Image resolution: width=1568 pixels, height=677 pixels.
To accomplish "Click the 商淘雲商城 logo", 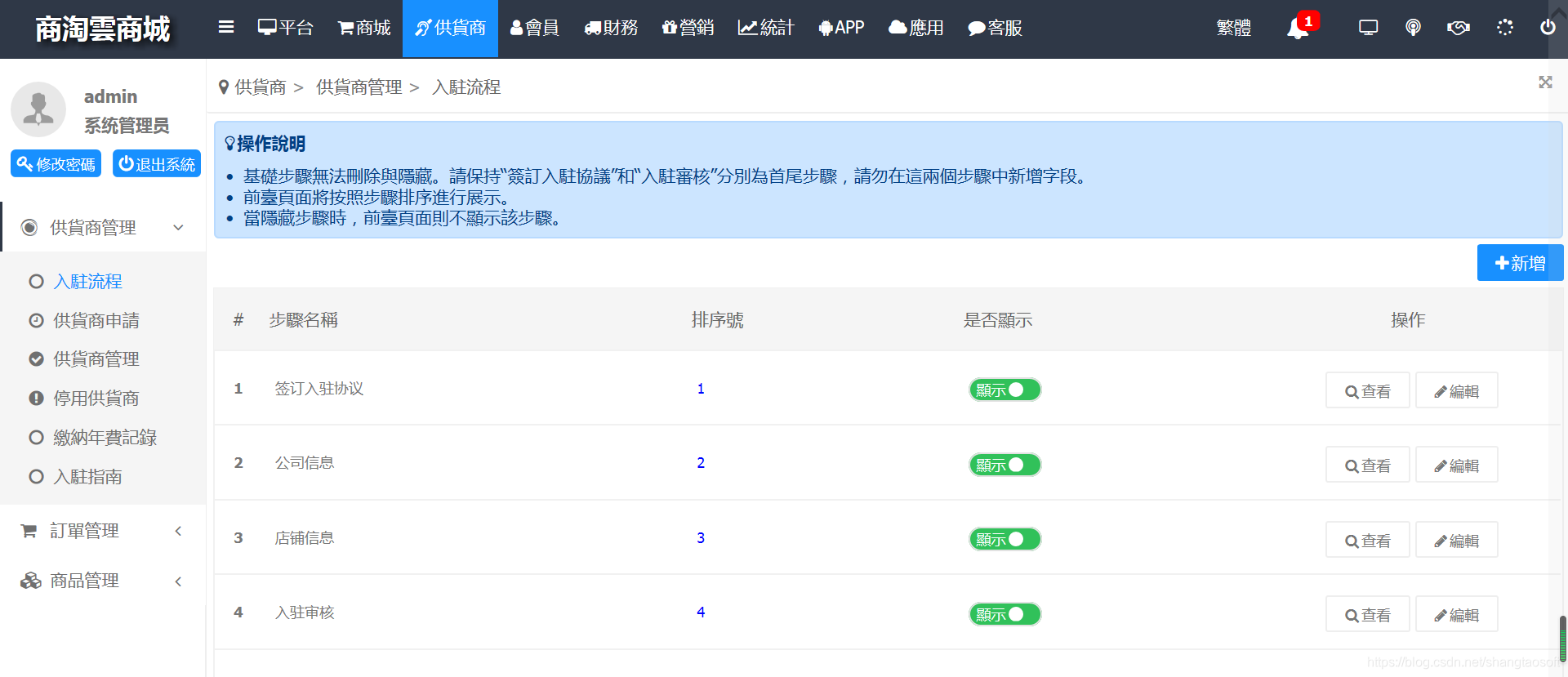I will point(103,29).
